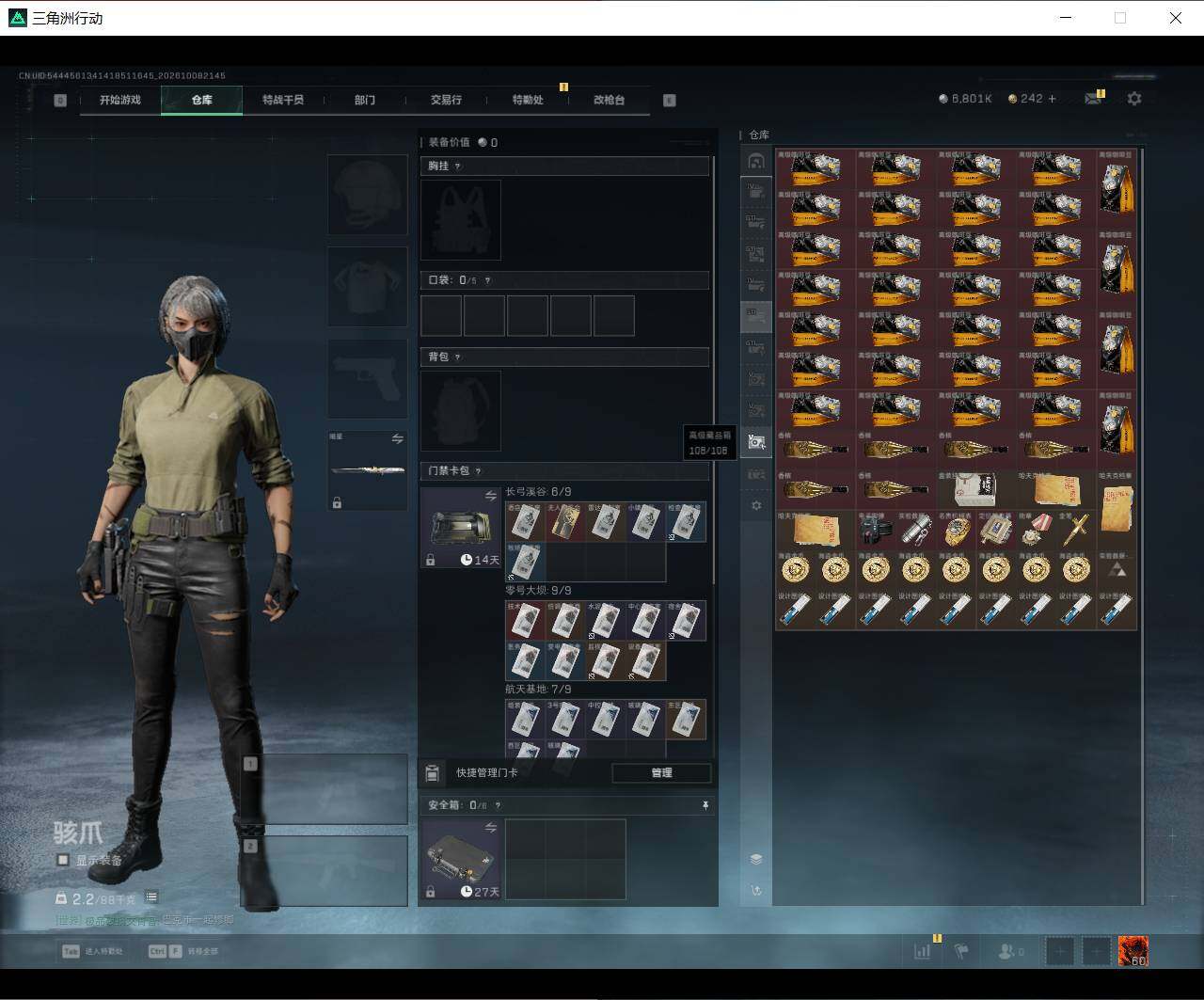Screen dimensions: 1204x1000
Task: Click the statistics bar chart icon
Action: coord(922,951)
